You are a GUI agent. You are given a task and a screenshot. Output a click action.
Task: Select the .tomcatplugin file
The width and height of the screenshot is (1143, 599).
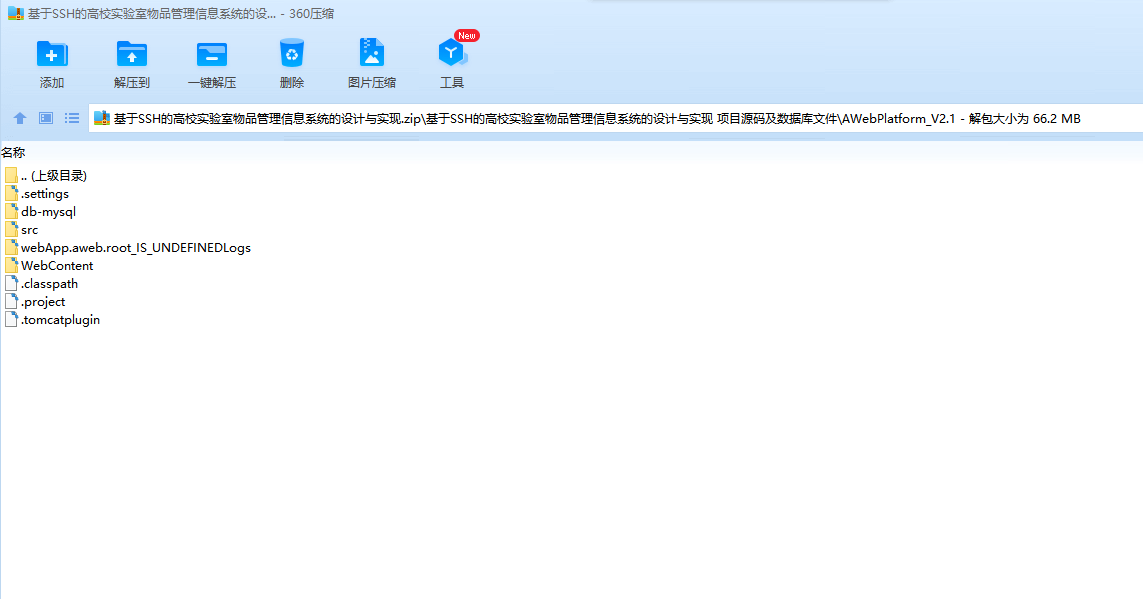click(52, 320)
